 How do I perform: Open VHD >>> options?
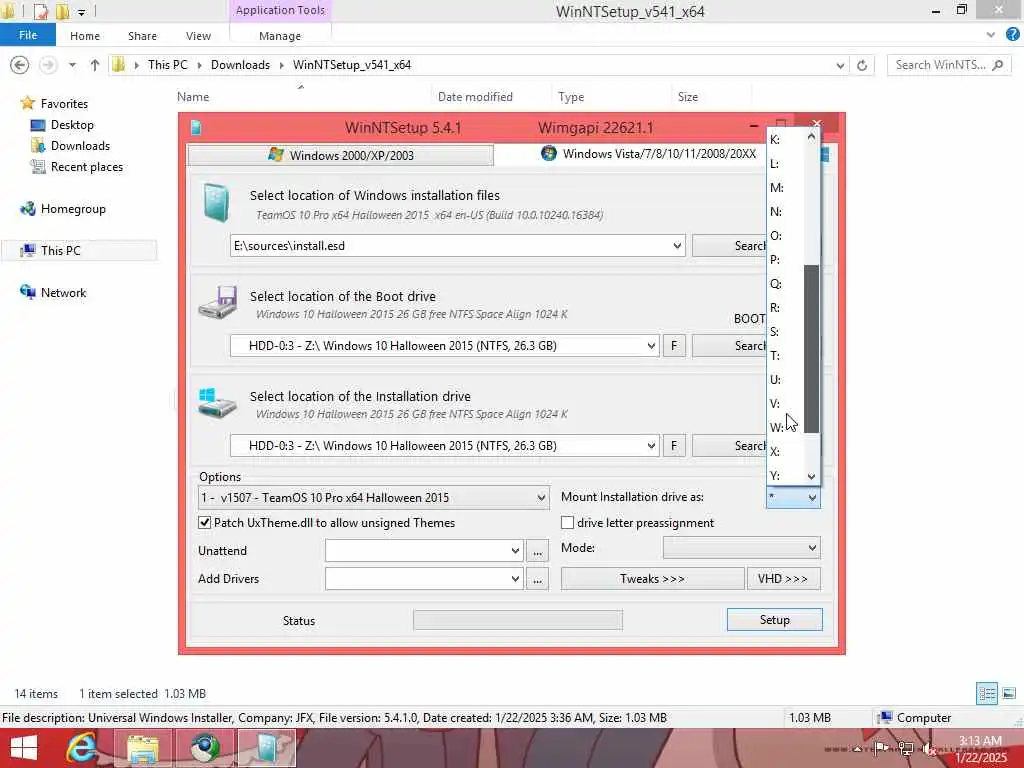click(783, 579)
